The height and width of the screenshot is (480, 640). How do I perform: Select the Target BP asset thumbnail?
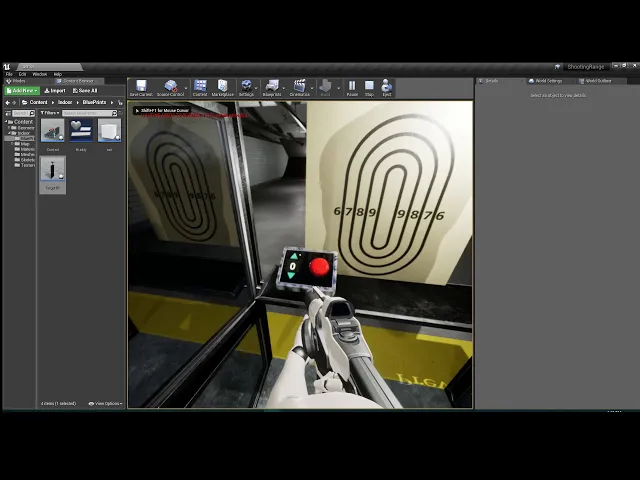click(x=53, y=174)
